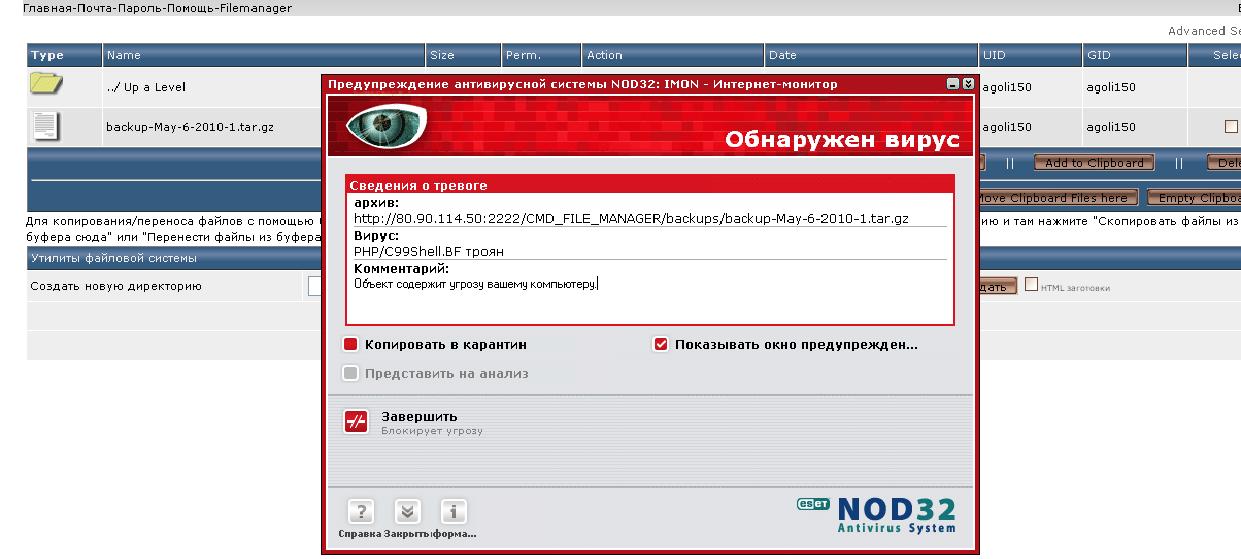Click the Завершить block-threat icon
Screen dimensions: 1241x559
click(x=357, y=422)
